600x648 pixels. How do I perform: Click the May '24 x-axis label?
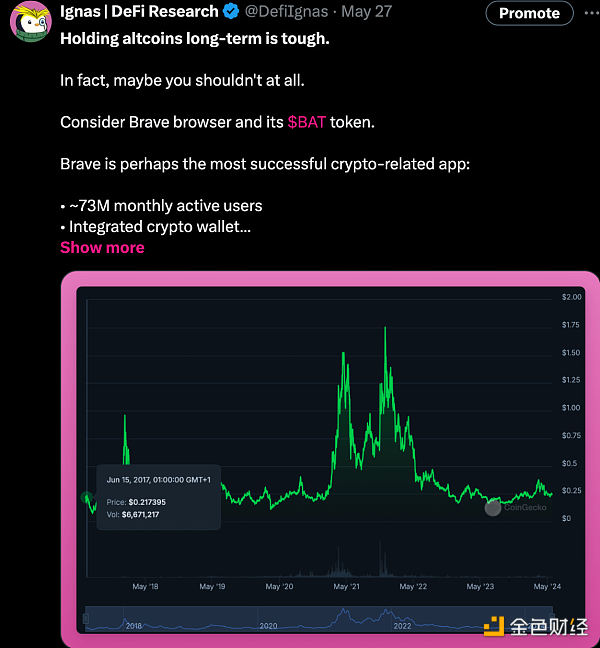pos(545,587)
